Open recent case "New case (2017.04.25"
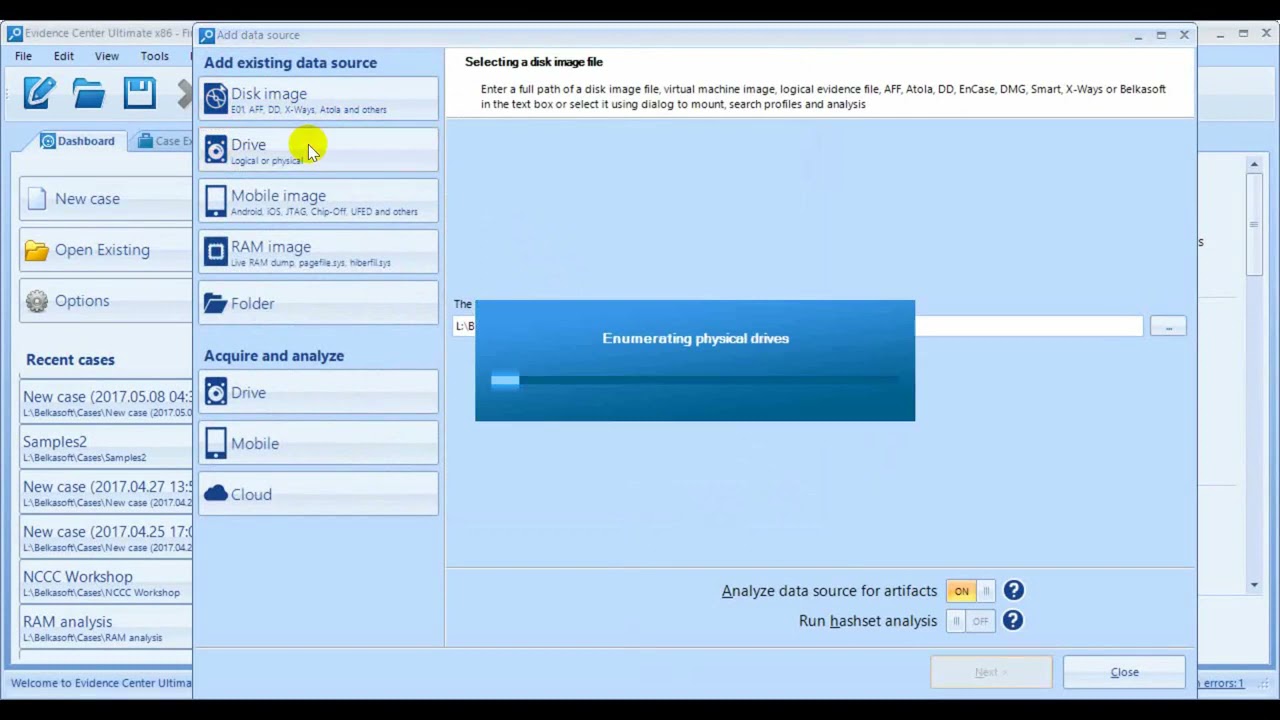This screenshot has height=720, width=1280. click(106, 538)
